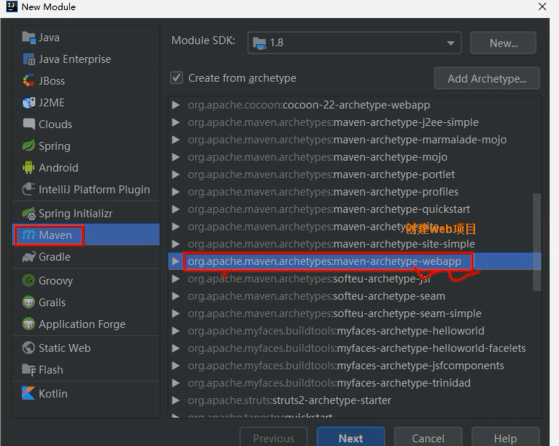559x446 pixels.
Task: Click the Previous button
Action: 273,438
